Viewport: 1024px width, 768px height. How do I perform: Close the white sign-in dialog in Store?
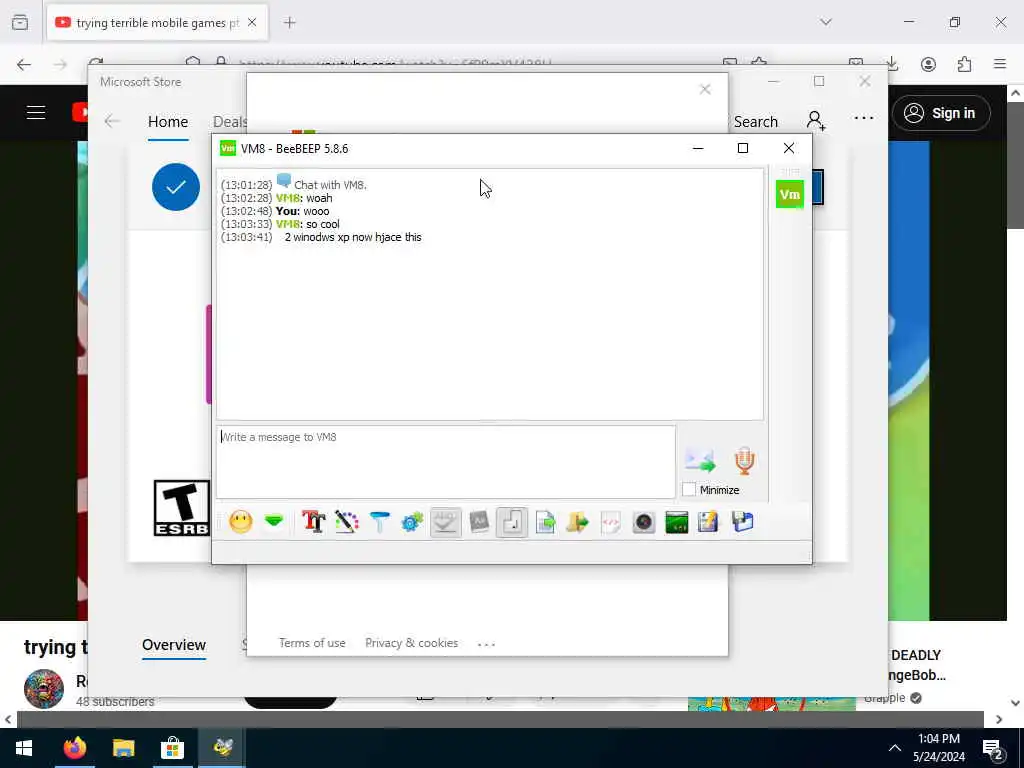705,89
